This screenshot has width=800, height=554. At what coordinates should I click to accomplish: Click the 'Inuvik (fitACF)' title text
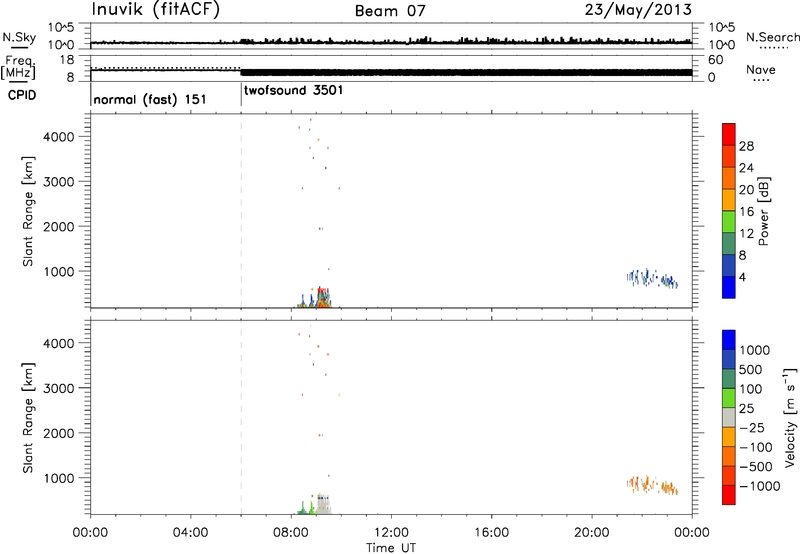[155, 9]
